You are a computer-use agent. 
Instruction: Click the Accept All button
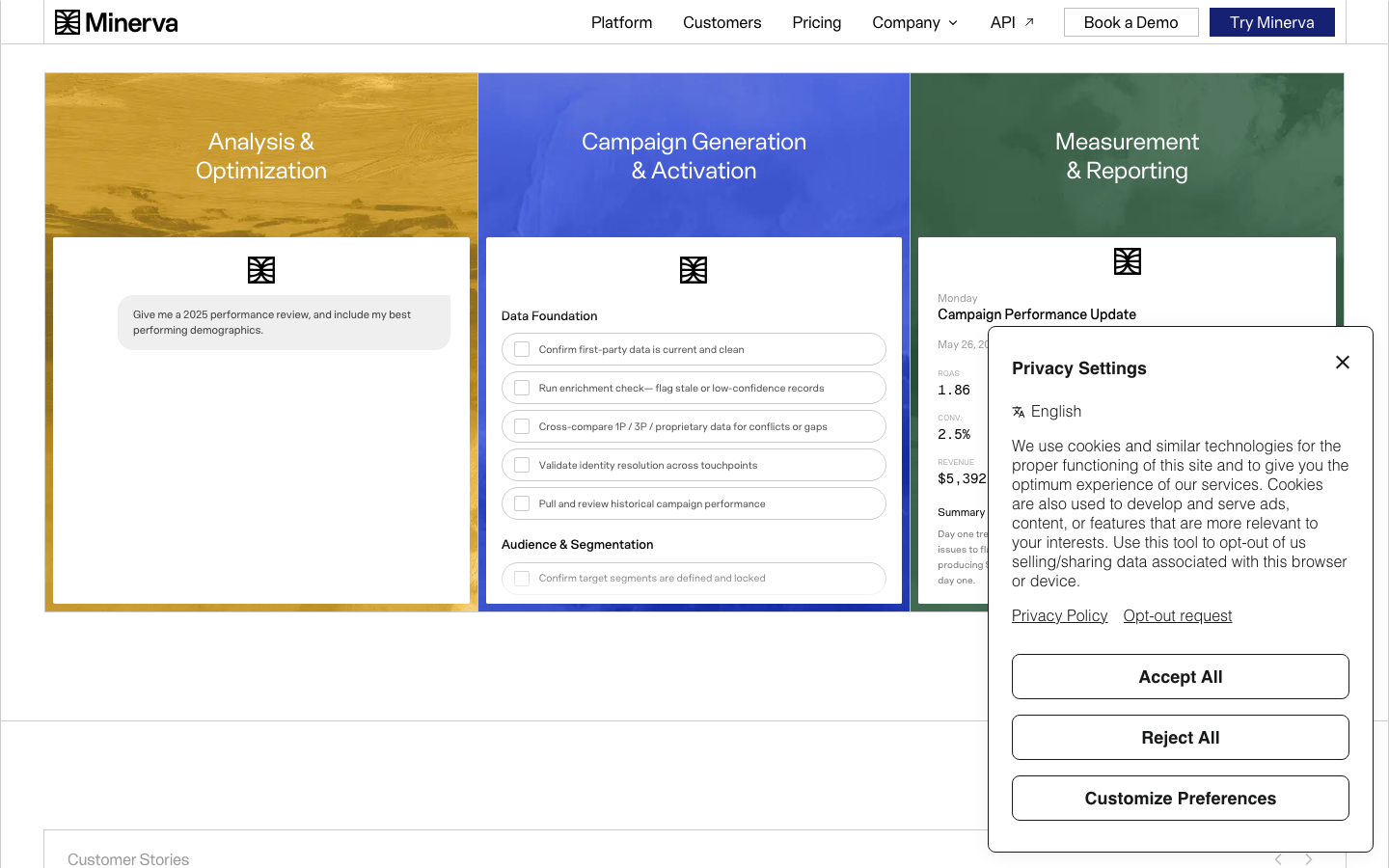1181,677
